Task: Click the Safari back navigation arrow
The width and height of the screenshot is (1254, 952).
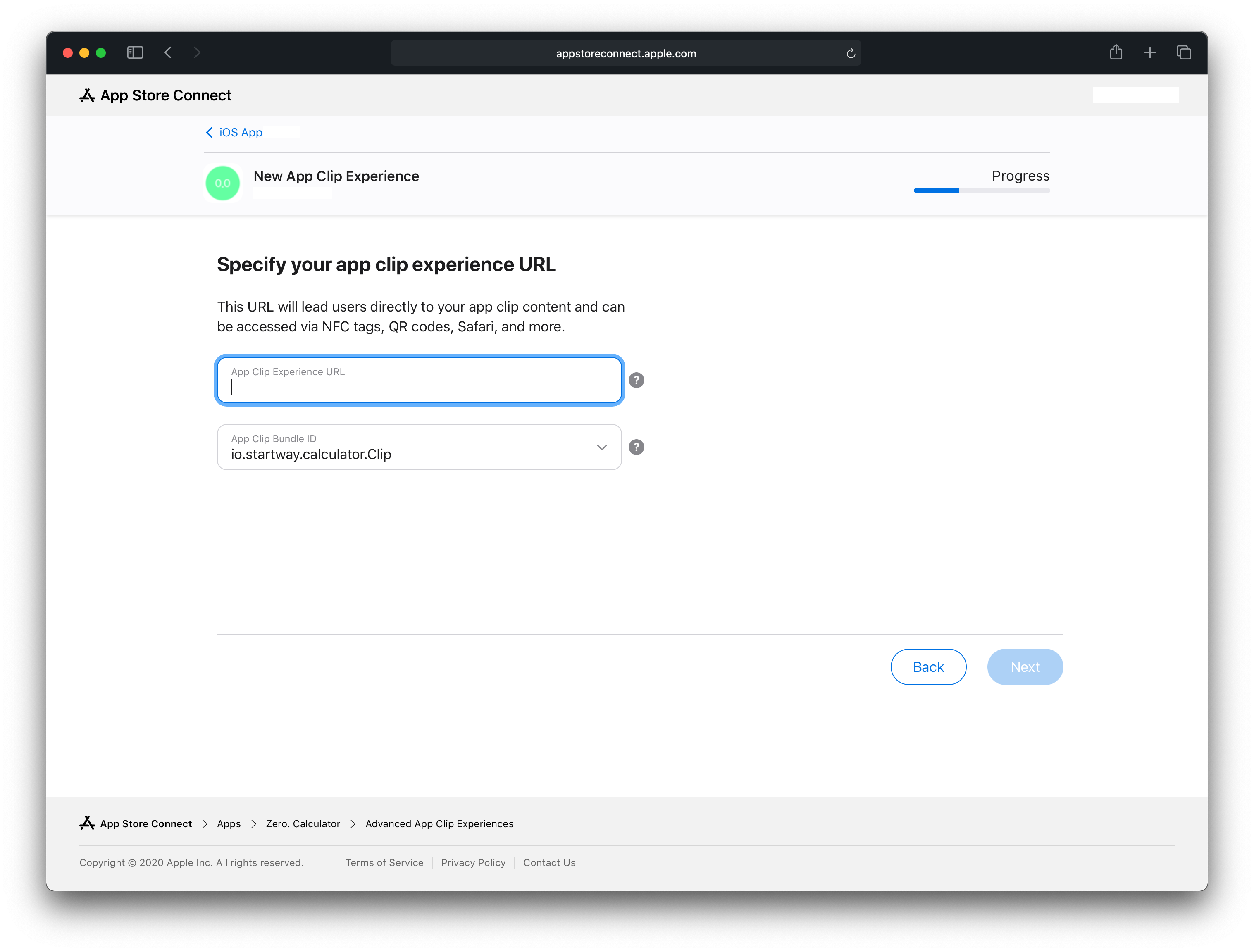Action: pyautogui.click(x=168, y=52)
